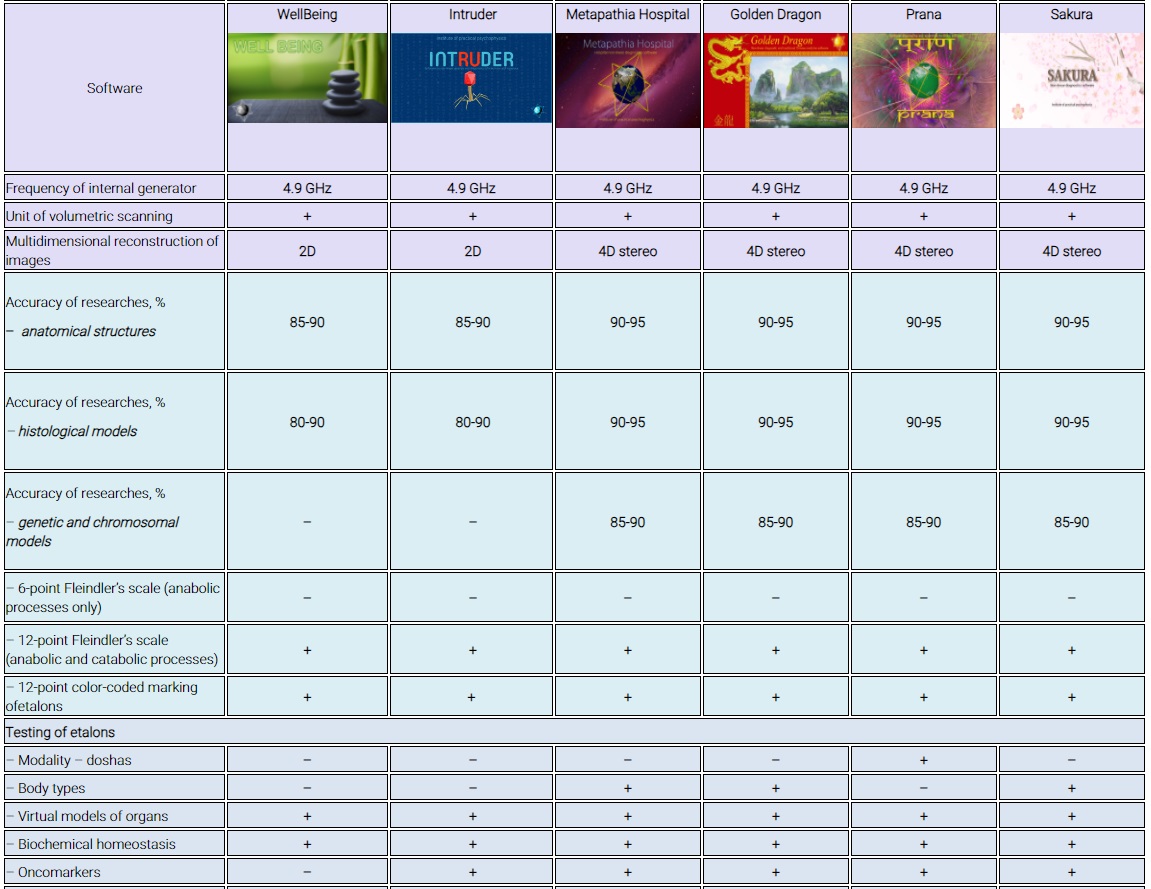Select the Sakura column header text
This screenshot has height=889, width=1151.
pyautogui.click(x=1072, y=15)
